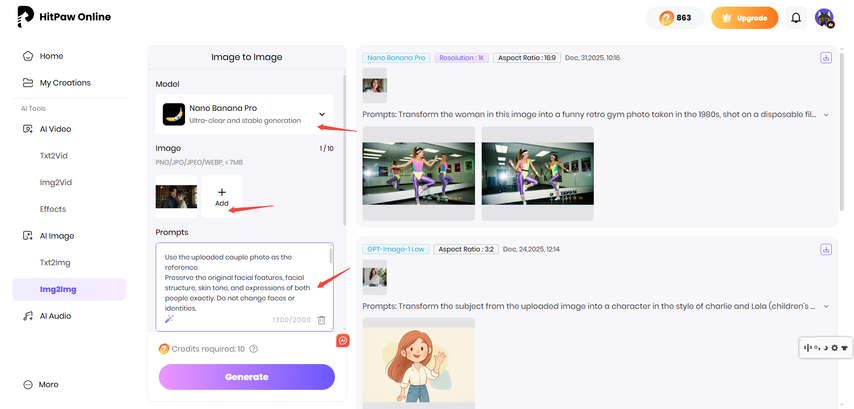Clear the prompt with the trash icon
The width and height of the screenshot is (854, 409).
(x=321, y=319)
